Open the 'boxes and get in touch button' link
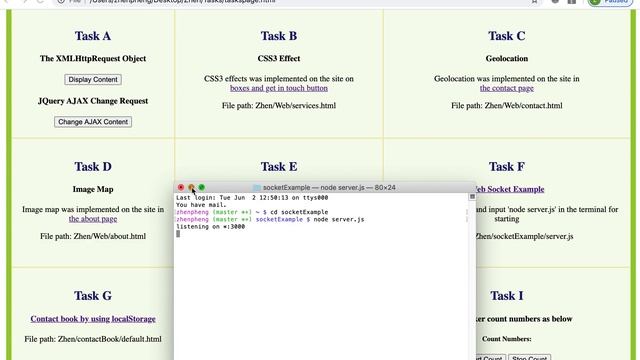Screen dimensions: 640x360 (x=279, y=88)
